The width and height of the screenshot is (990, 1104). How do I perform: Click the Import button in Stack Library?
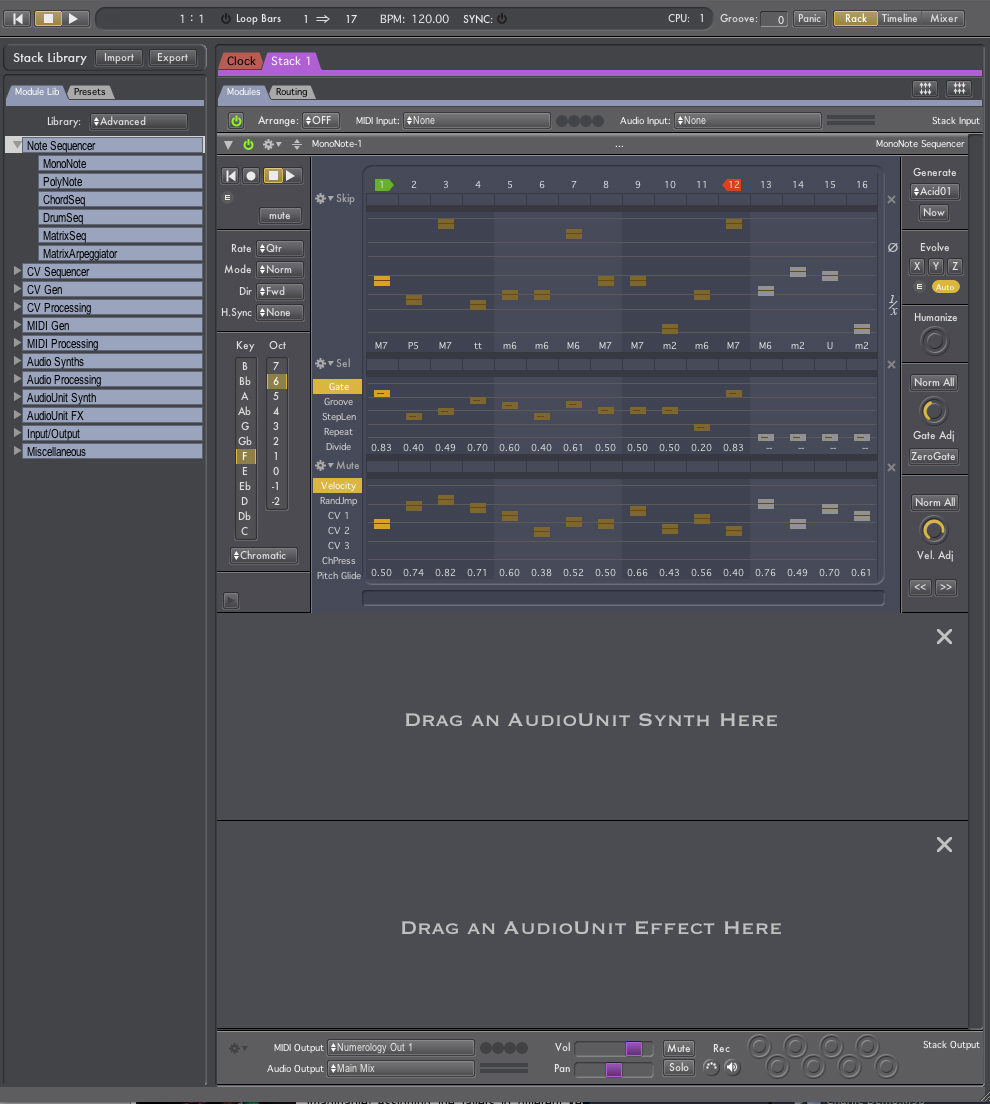click(119, 58)
